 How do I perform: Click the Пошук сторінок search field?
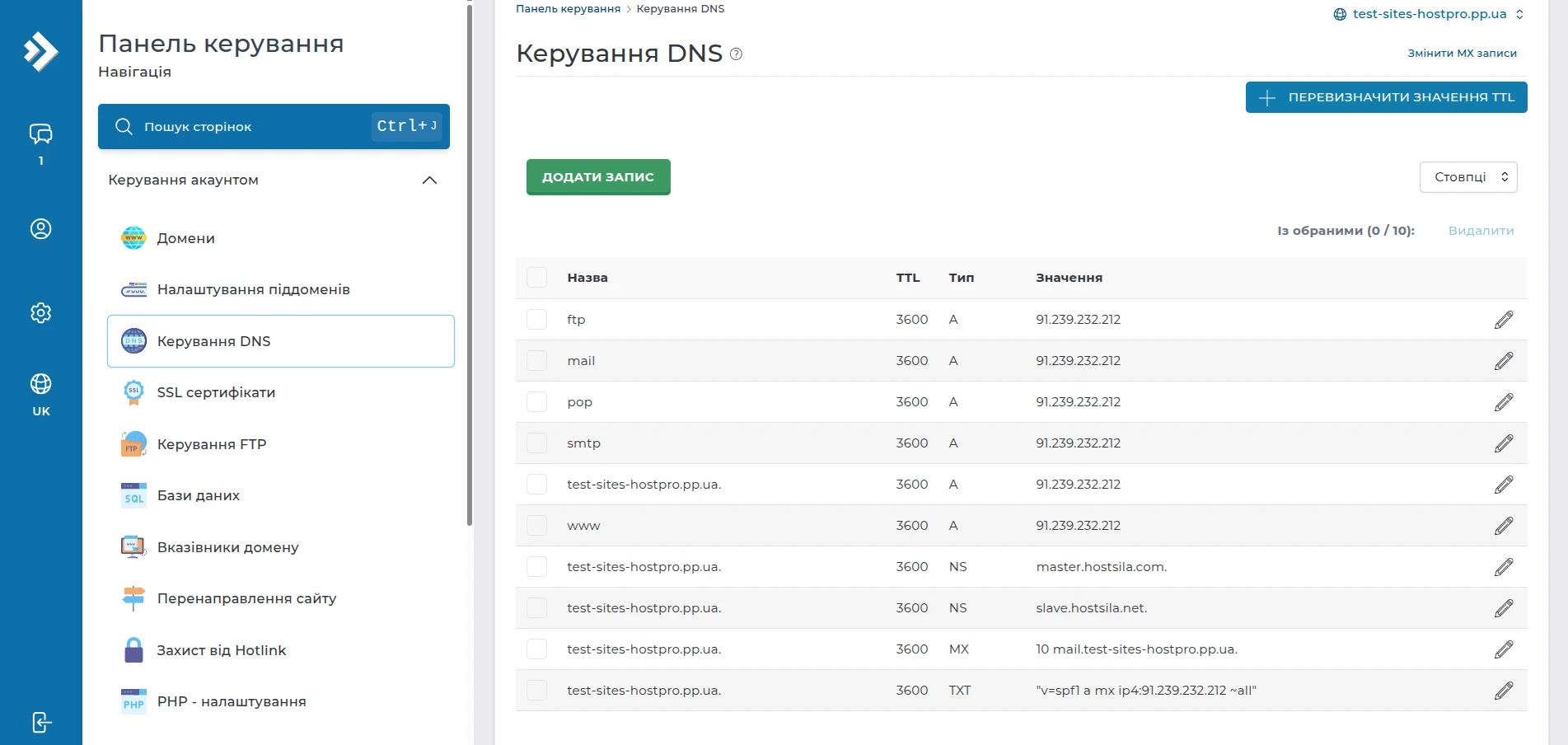(274, 127)
